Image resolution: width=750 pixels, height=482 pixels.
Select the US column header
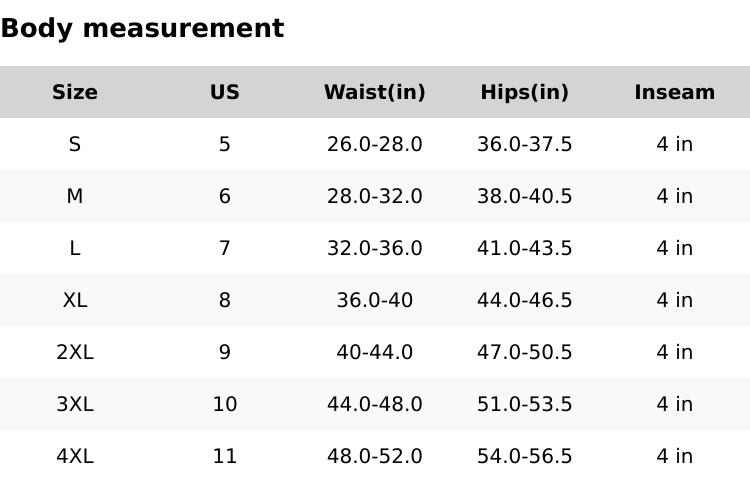pyautogui.click(x=225, y=93)
